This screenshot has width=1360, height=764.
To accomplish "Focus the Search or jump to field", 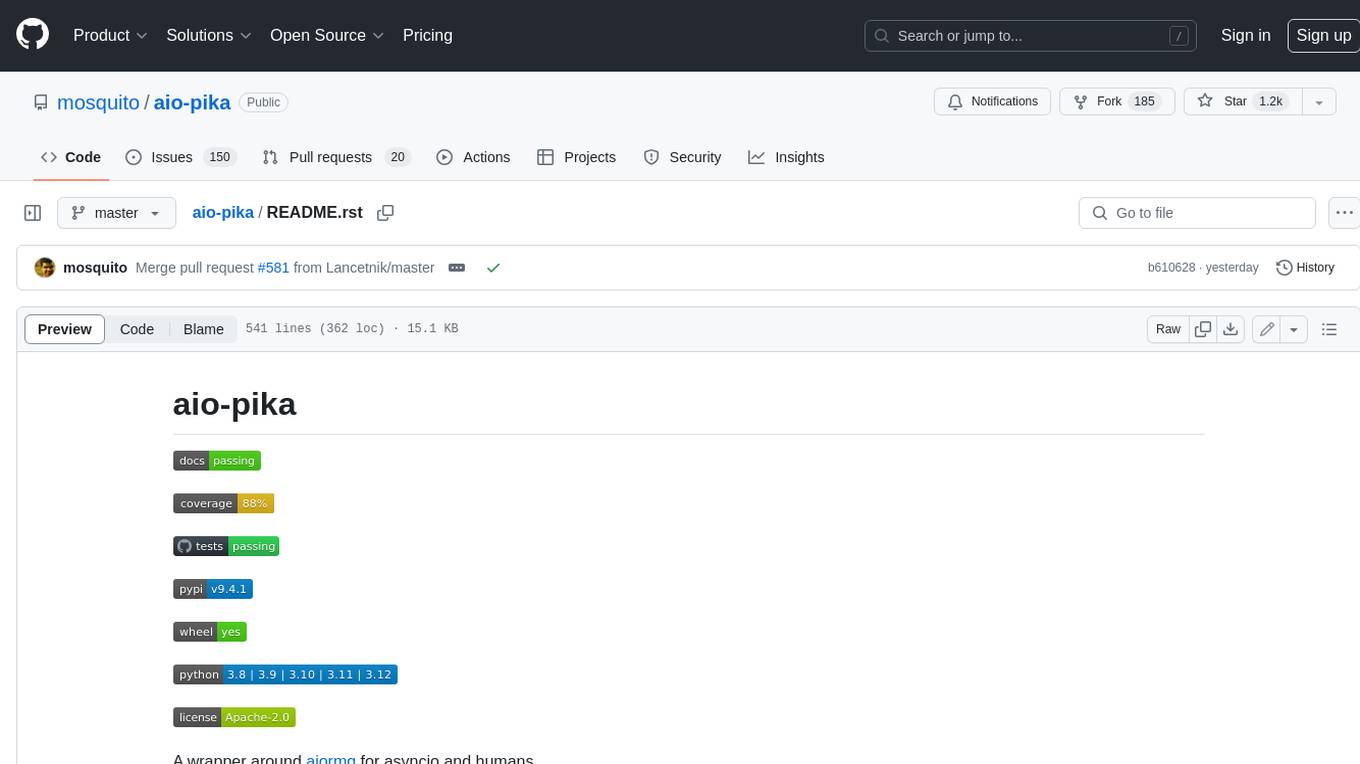I will coord(1031,36).
